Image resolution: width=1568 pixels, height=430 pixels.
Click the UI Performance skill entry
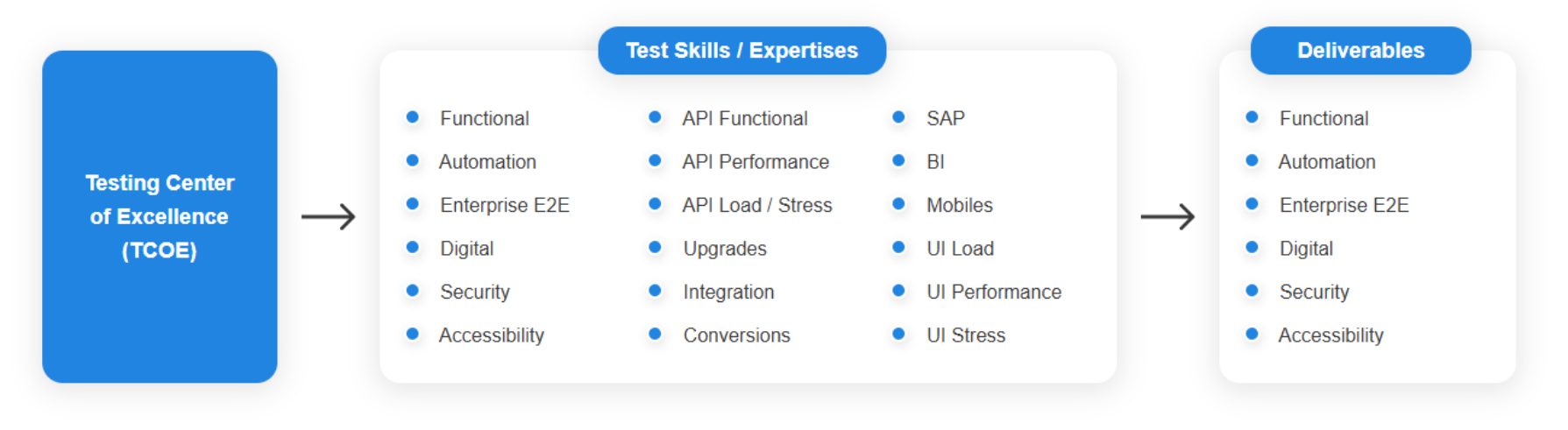pos(994,293)
